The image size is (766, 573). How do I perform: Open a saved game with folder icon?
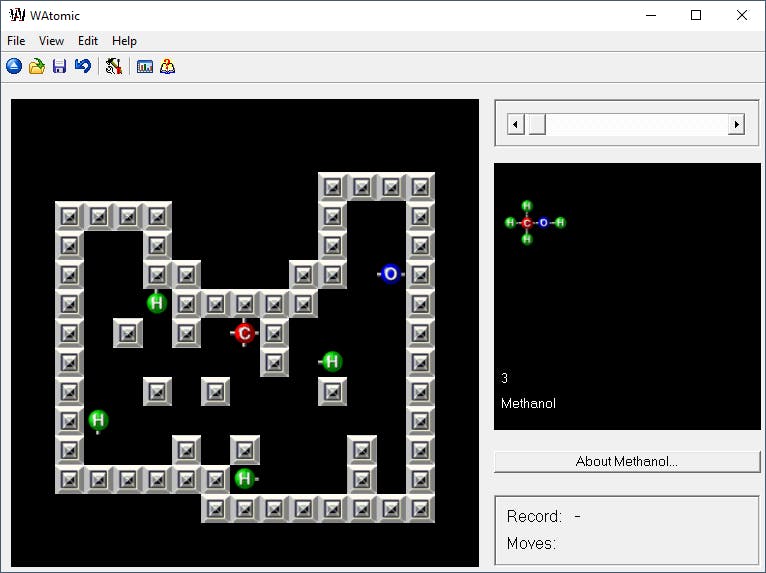coord(37,66)
